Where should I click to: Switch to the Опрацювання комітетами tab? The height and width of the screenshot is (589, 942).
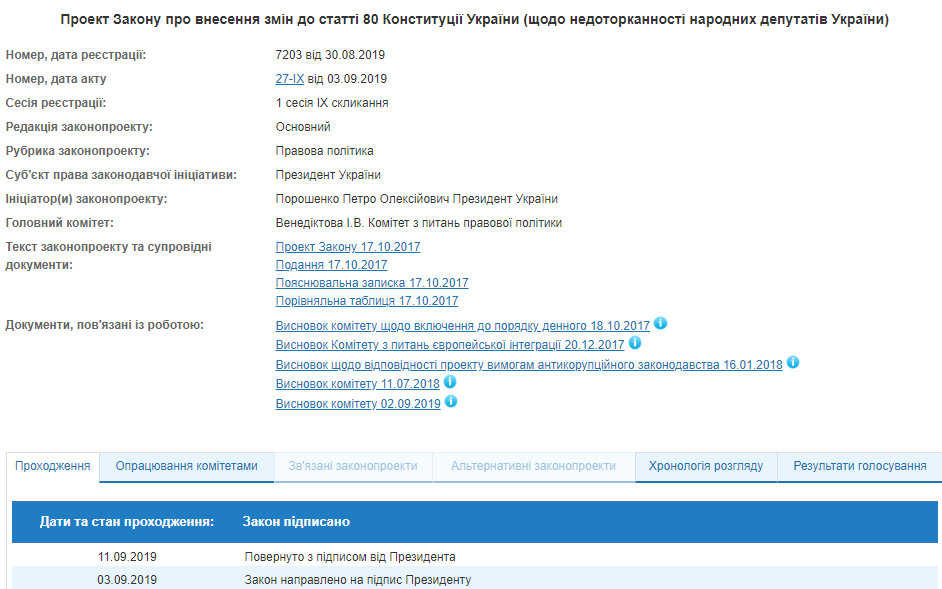(186, 465)
